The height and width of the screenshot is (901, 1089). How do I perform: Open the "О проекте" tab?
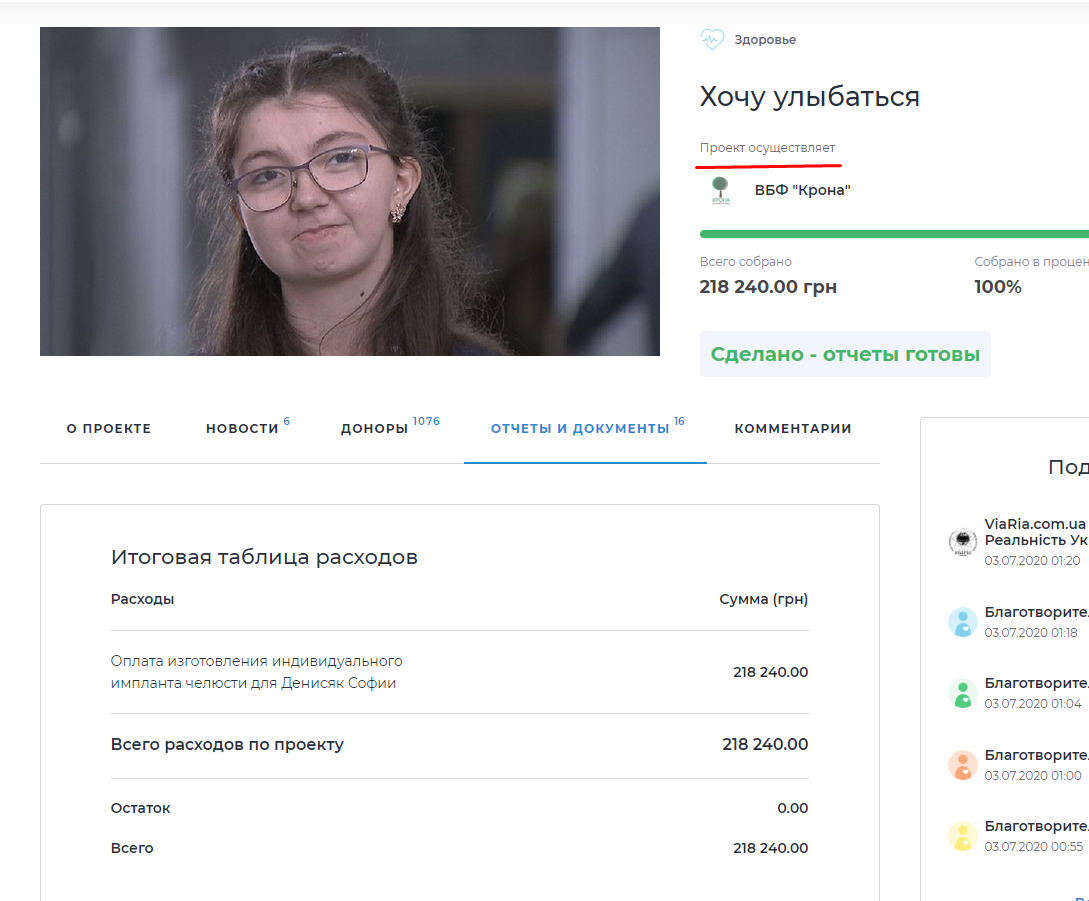click(x=109, y=428)
